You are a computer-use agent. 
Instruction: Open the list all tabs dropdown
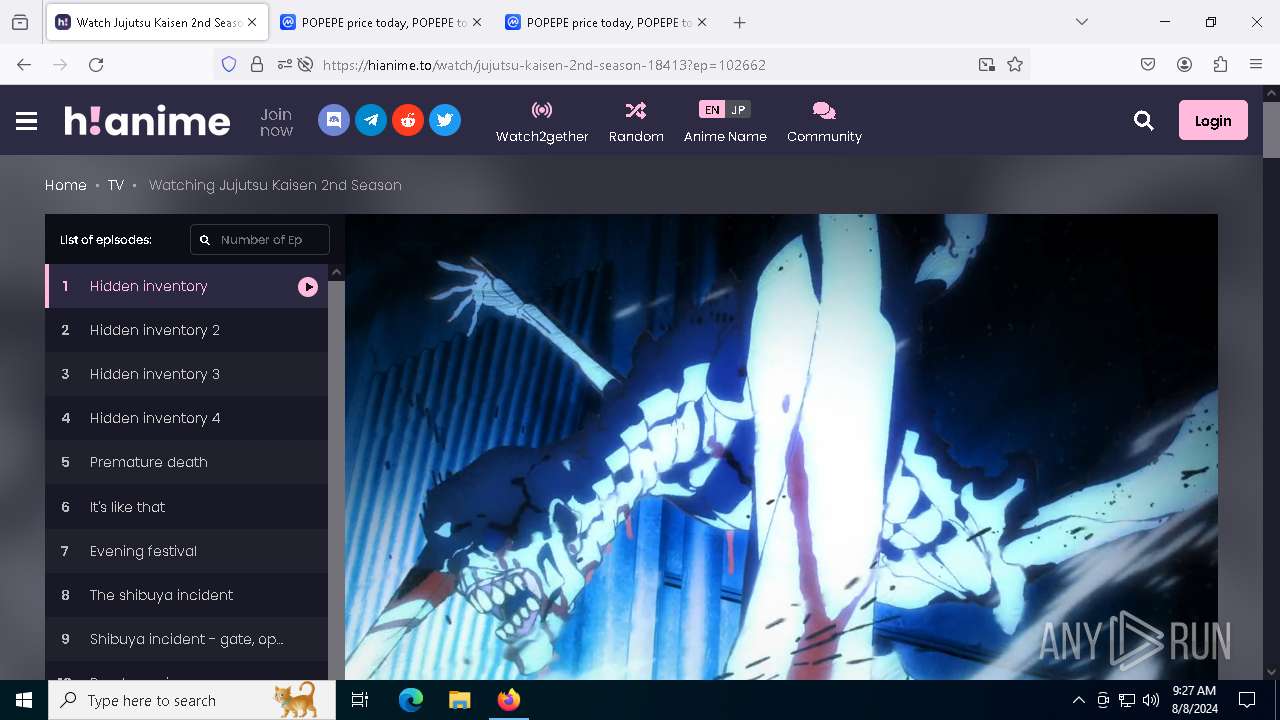coord(1081,22)
